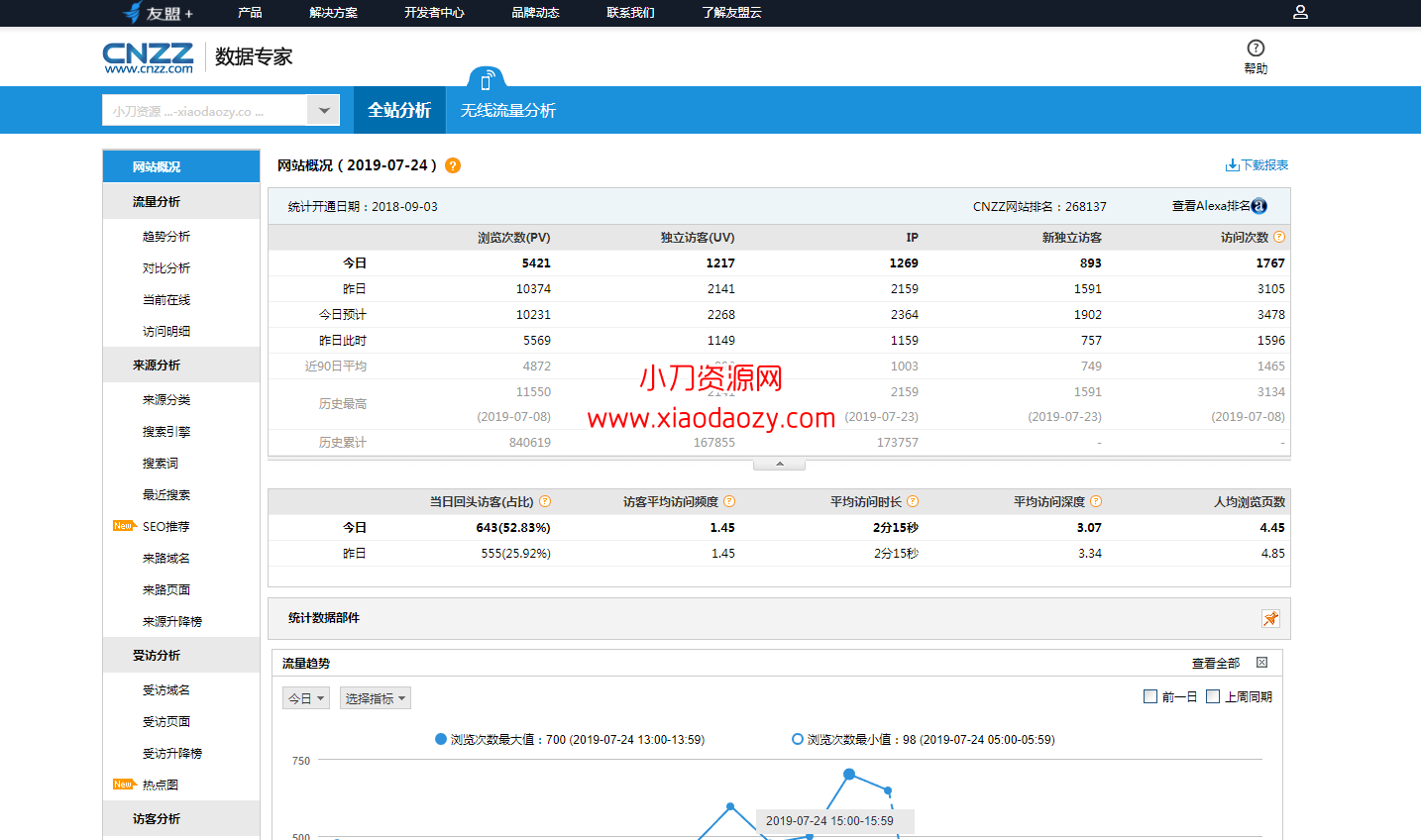
Task: Switch to the 全站分析 tab
Action: 399,110
